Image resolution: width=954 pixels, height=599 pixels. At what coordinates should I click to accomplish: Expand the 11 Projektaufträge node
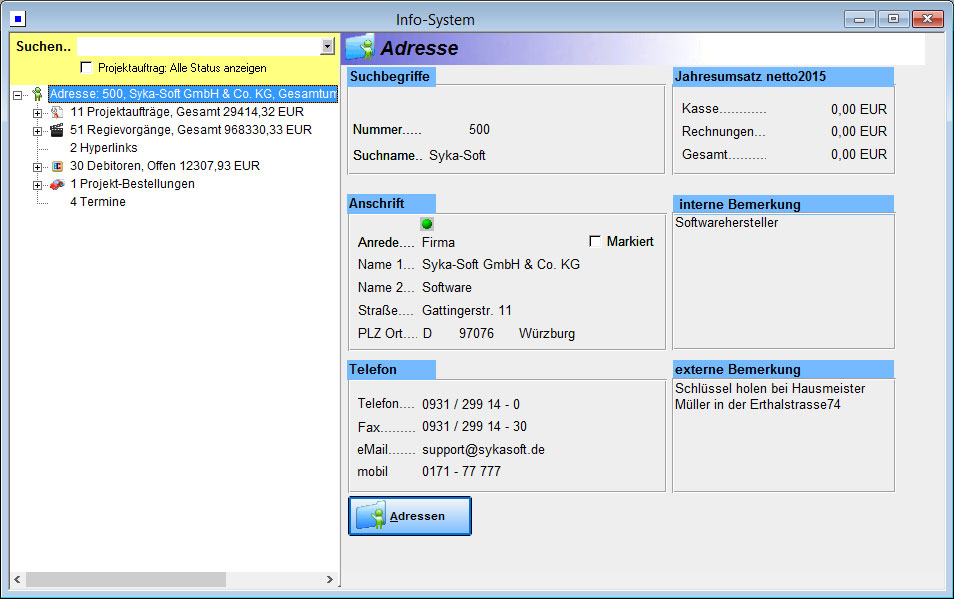point(38,113)
